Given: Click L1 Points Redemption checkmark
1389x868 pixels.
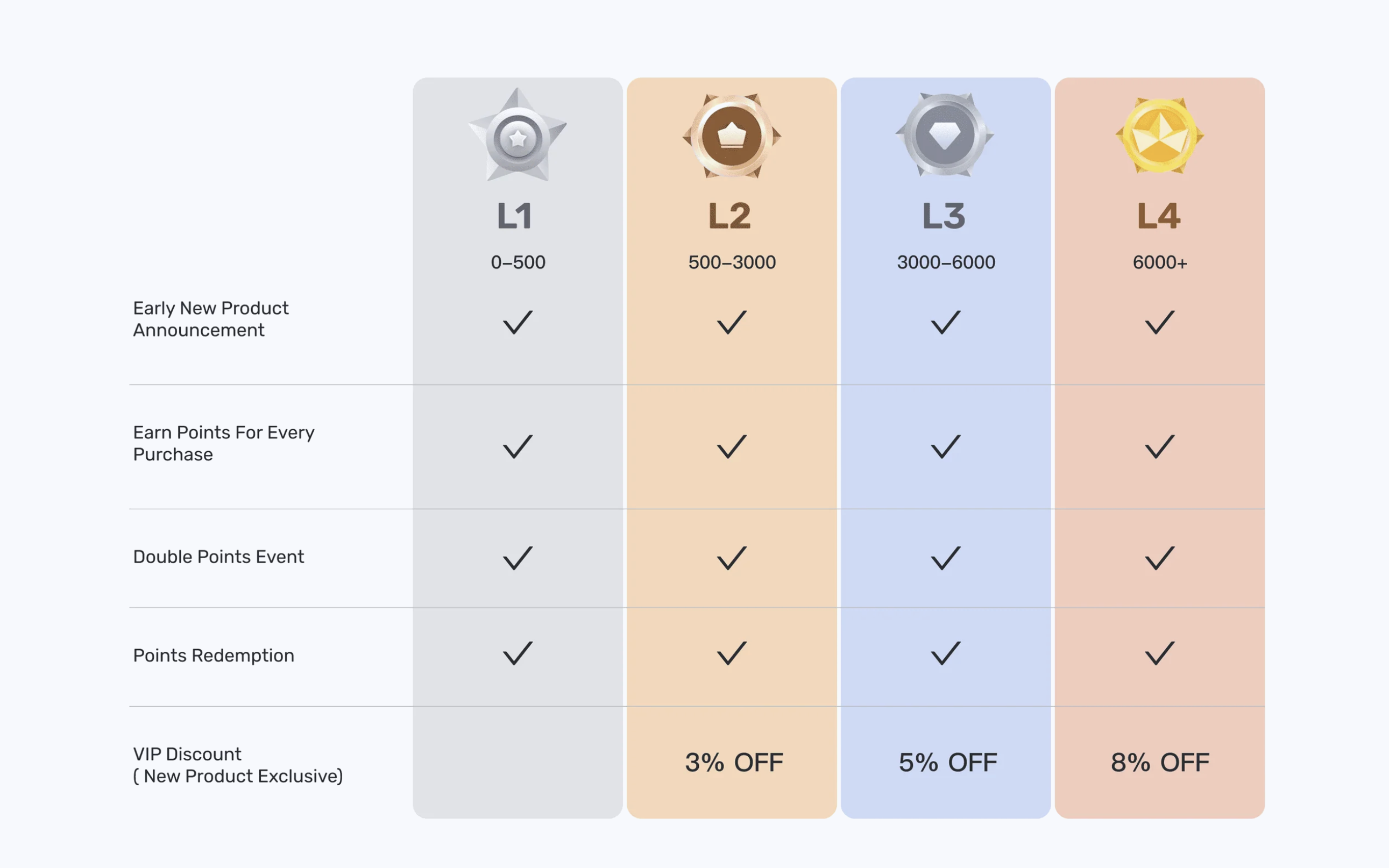Looking at the screenshot, I should click(x=518, y=653).
